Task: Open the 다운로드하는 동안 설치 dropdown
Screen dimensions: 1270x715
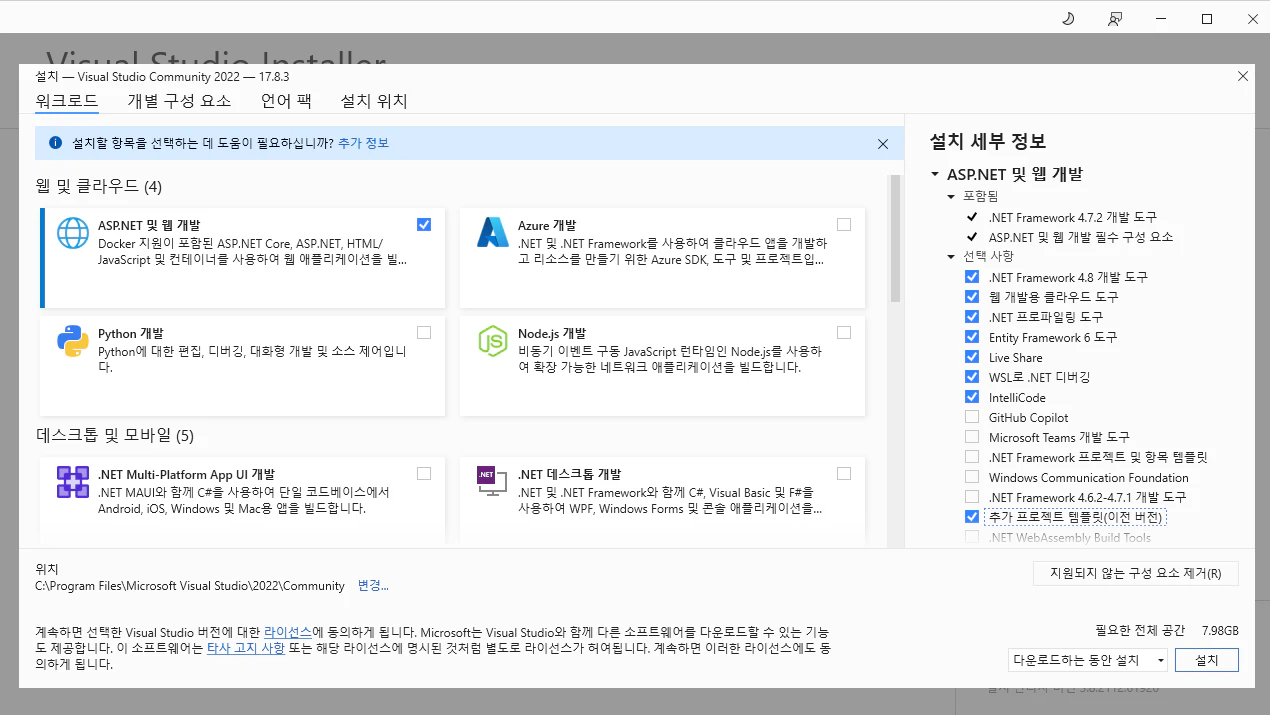Action: point(1088,660)
